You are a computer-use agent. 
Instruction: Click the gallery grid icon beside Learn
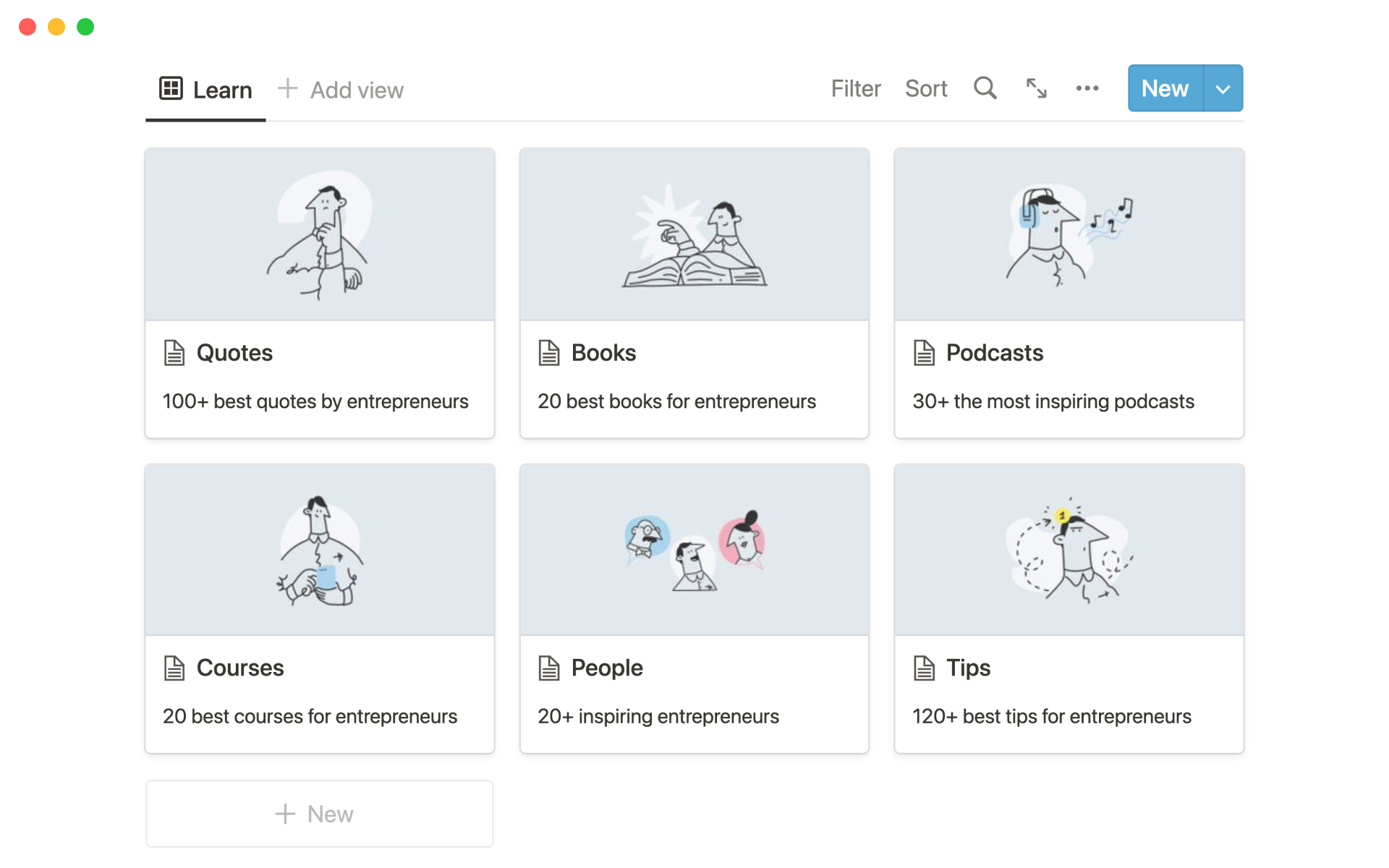tap(171, 88)
